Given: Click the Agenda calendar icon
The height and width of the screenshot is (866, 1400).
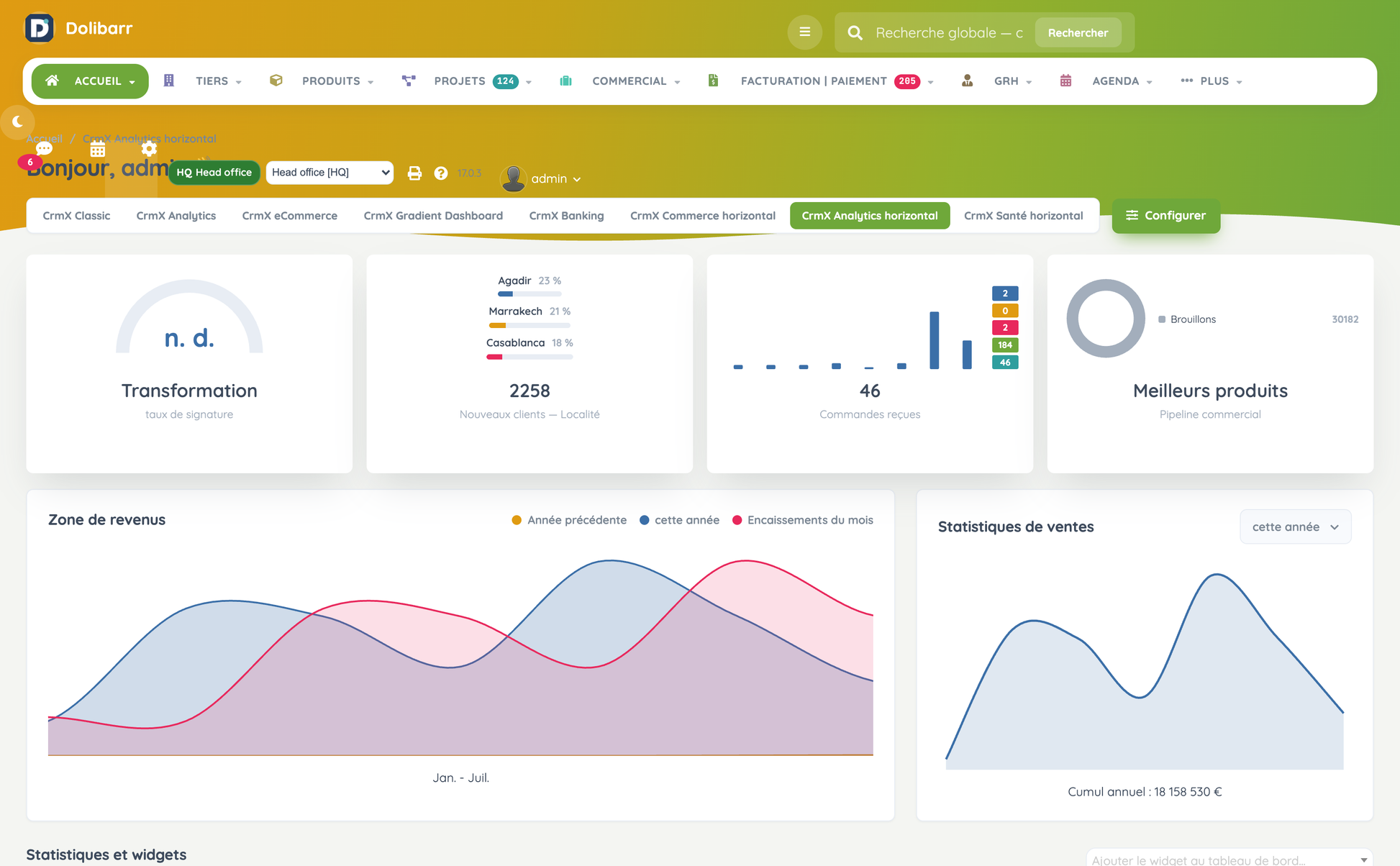Looking at the screenshot, I should [x=1065, y=81].
